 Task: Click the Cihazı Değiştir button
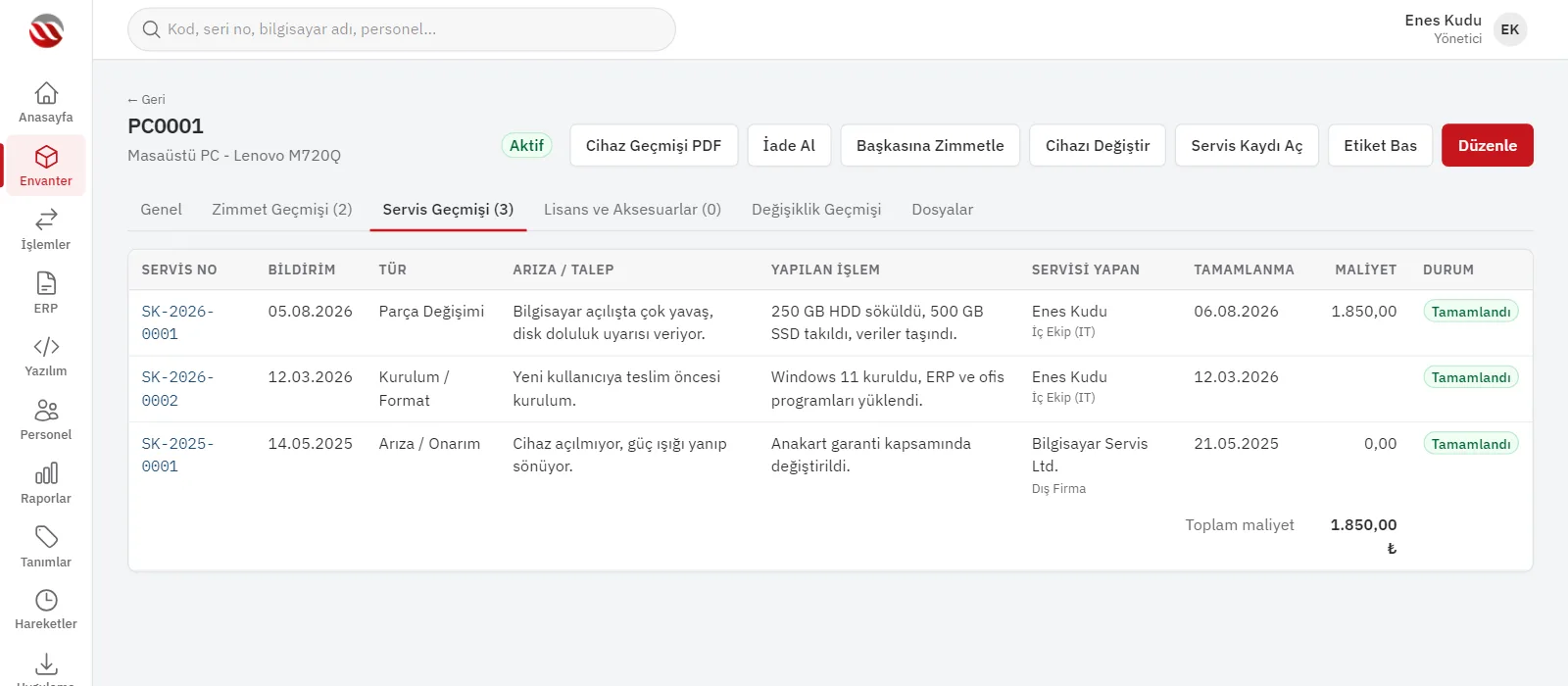tap(1098, 145)
